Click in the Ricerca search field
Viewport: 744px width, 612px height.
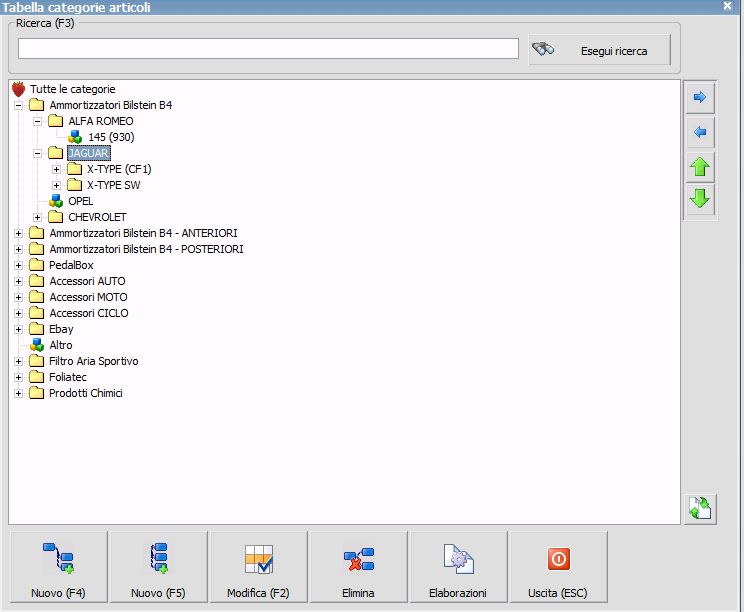click(268, 49)
